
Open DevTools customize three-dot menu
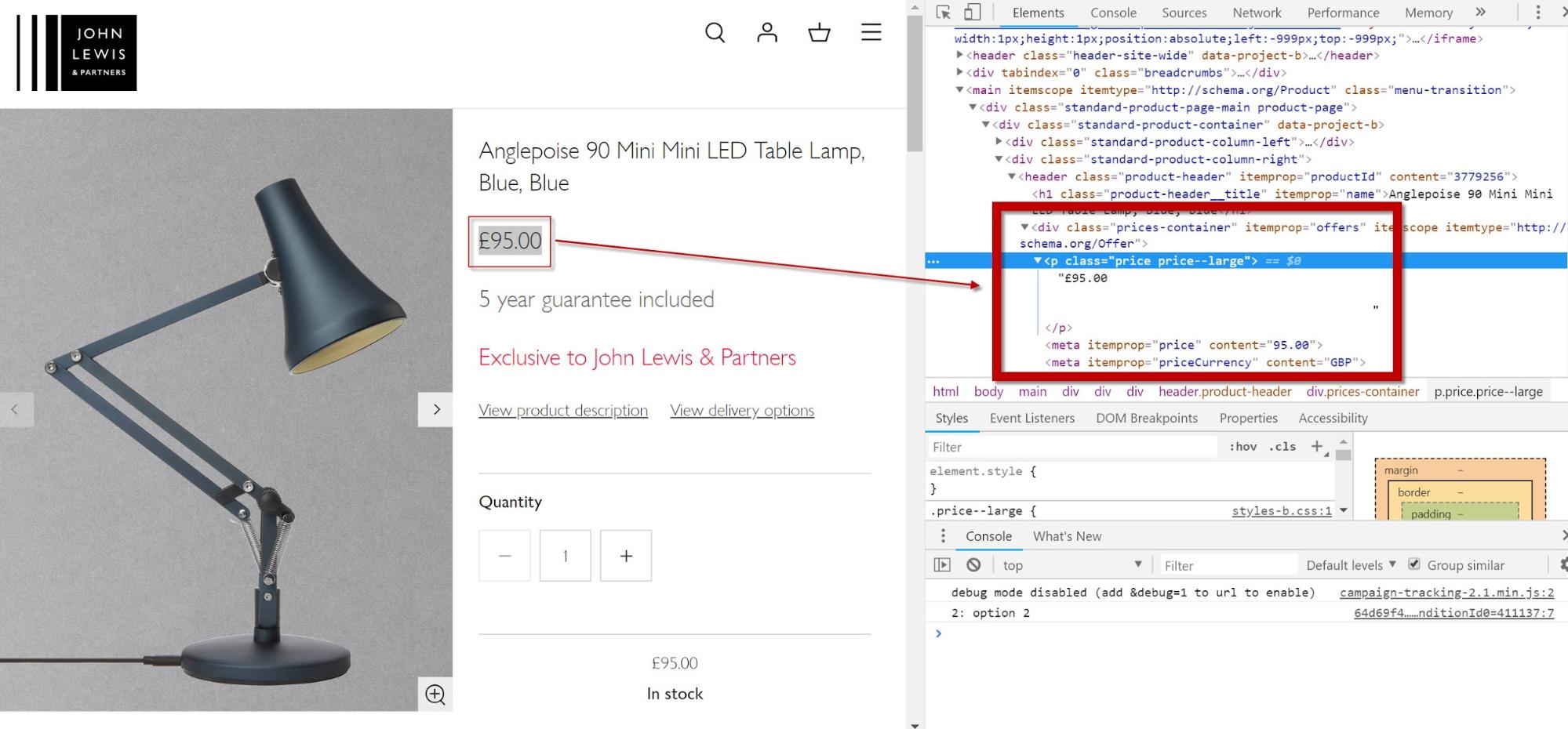(x=1537, y=13)
